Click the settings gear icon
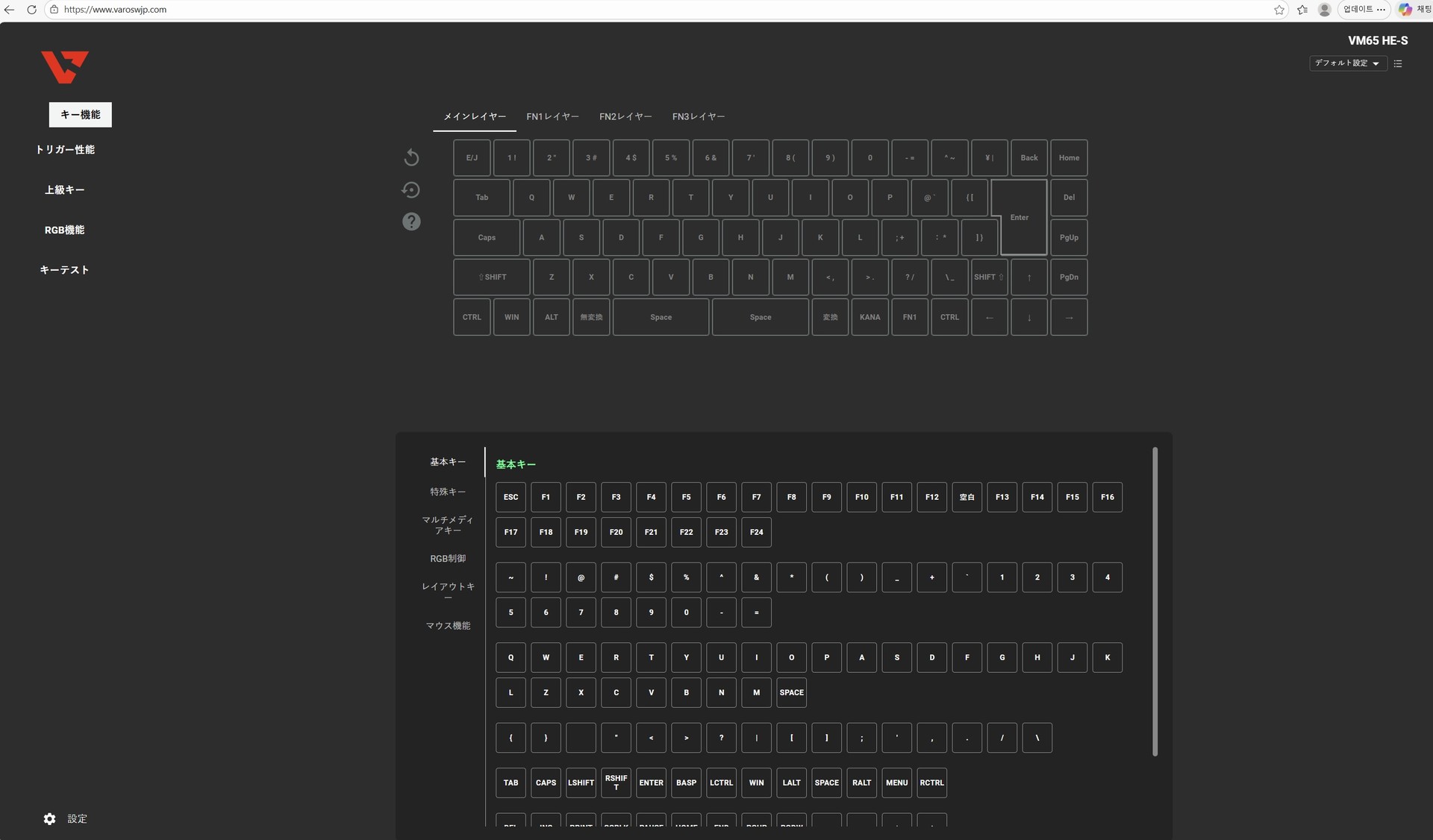The image size is (1433, 840). coord(49,819)
